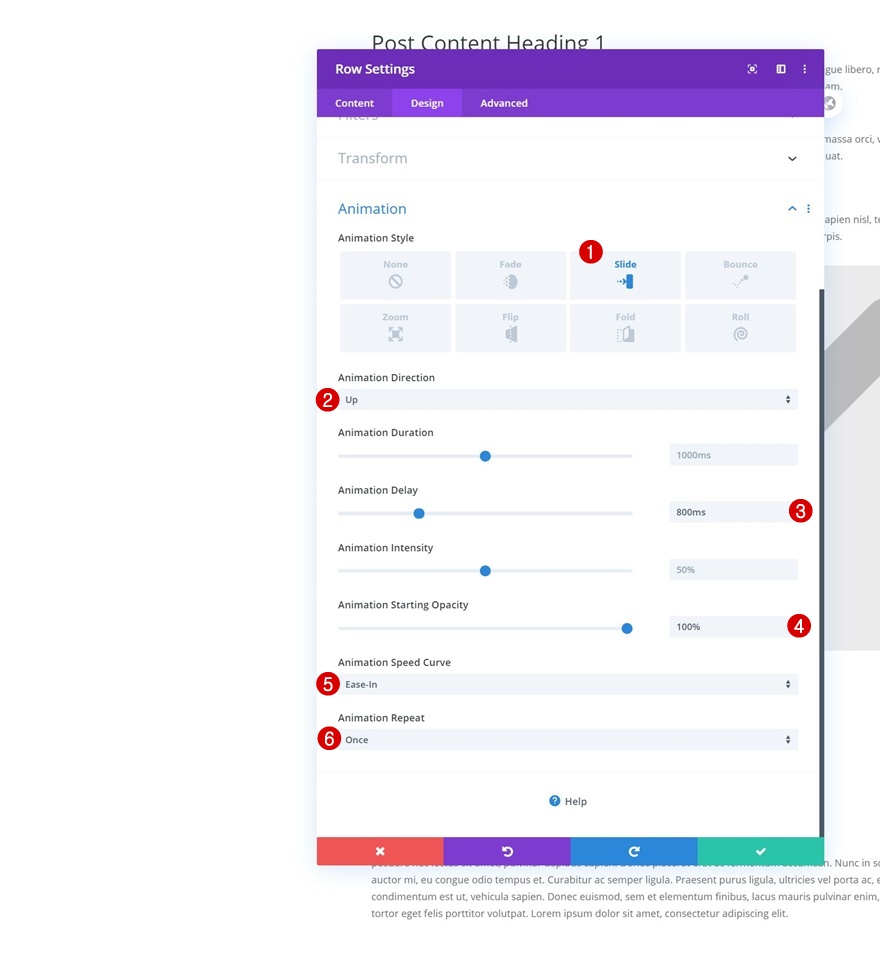Image resolution: width=880 pixels, height=963 pixels.
Task: Click the Animation Delay 800ms field
Action: [733, 512]
